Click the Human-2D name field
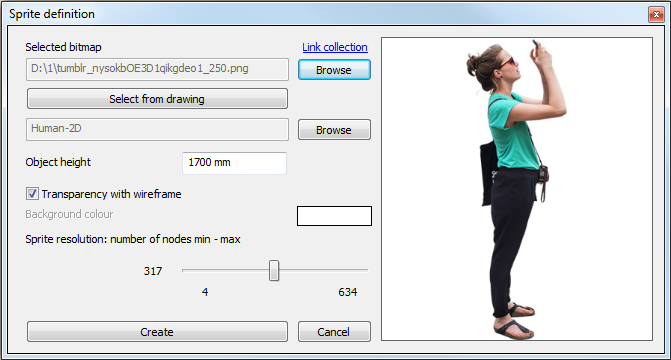The image size is (671, 360). click(x=157, y=129)
